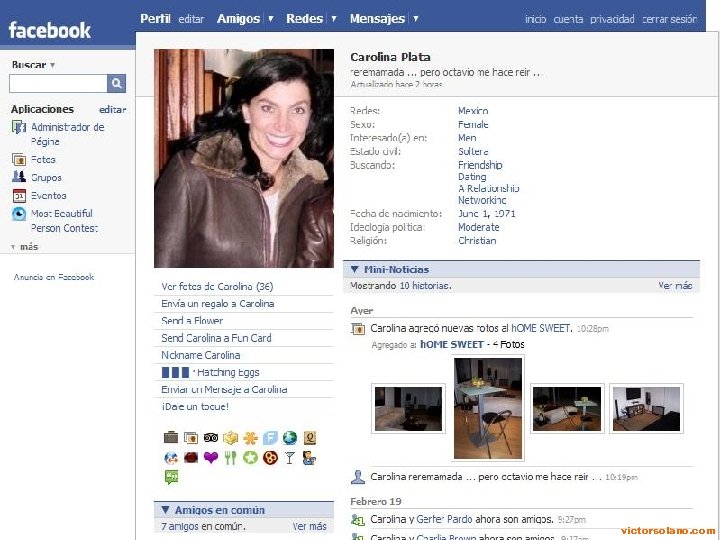This screenshot has width=720, height=540.
Task: Click the green fork and spoon icon
Action: 231,457
